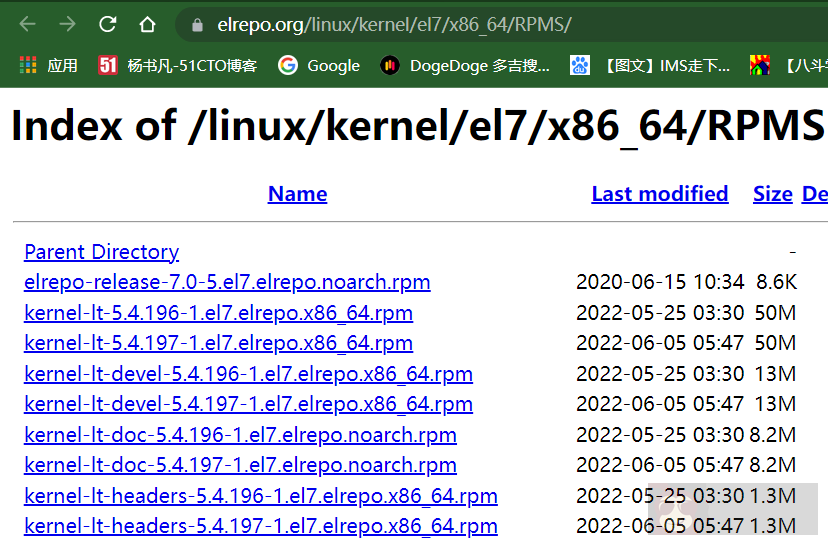This screenshot has width=828, height=540.
Task: Sort listing by Size
Action: point(773,194)
